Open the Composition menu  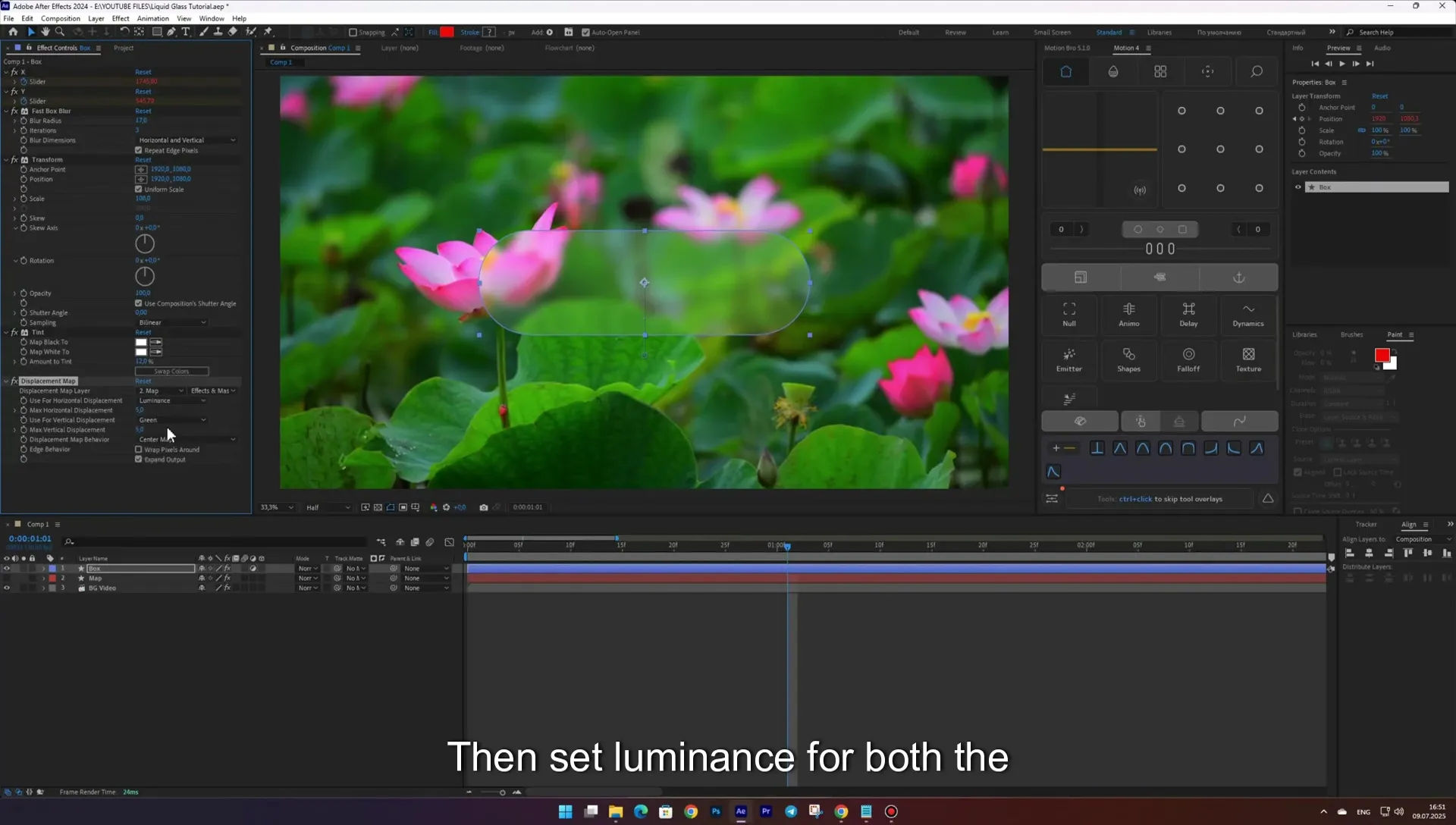(60, 18)
